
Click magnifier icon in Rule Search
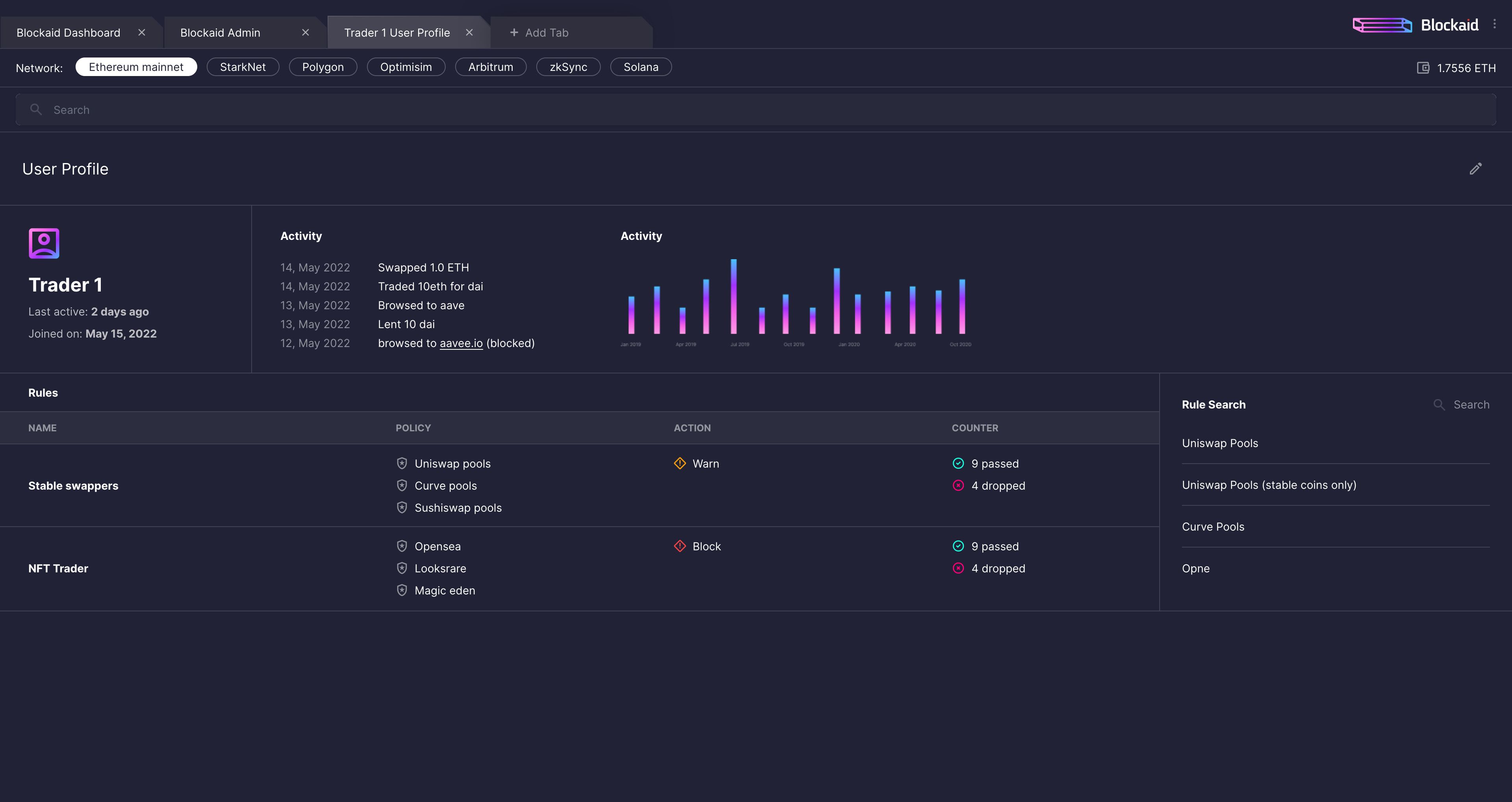tap(1439, 405)
